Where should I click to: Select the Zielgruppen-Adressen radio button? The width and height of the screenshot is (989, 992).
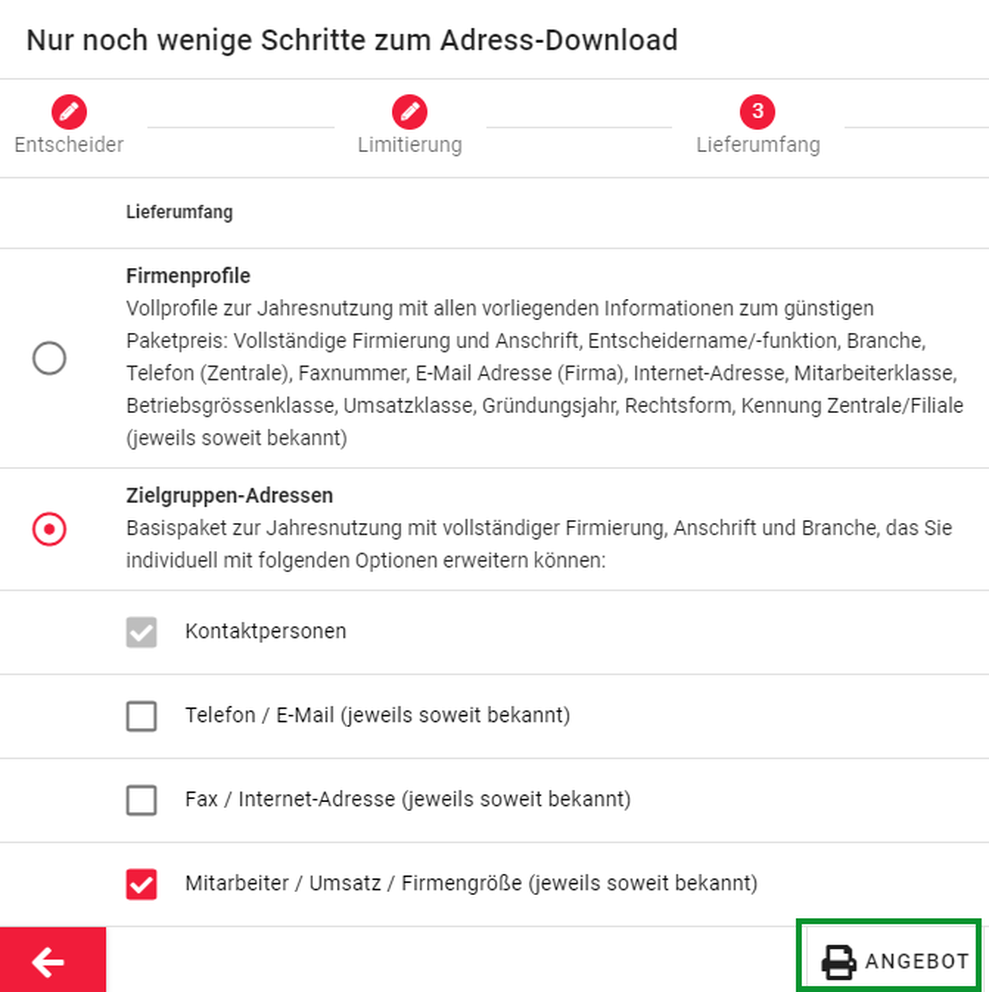49,529
